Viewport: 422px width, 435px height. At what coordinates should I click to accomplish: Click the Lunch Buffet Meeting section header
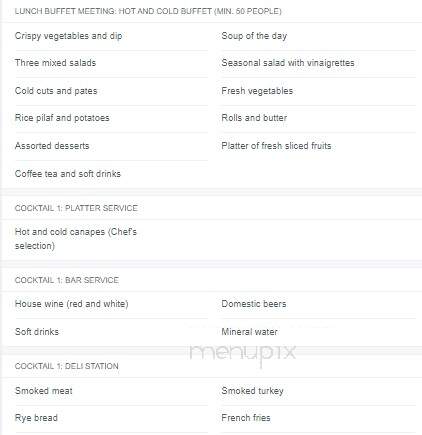pyautogui.click(x=148, y=11)
